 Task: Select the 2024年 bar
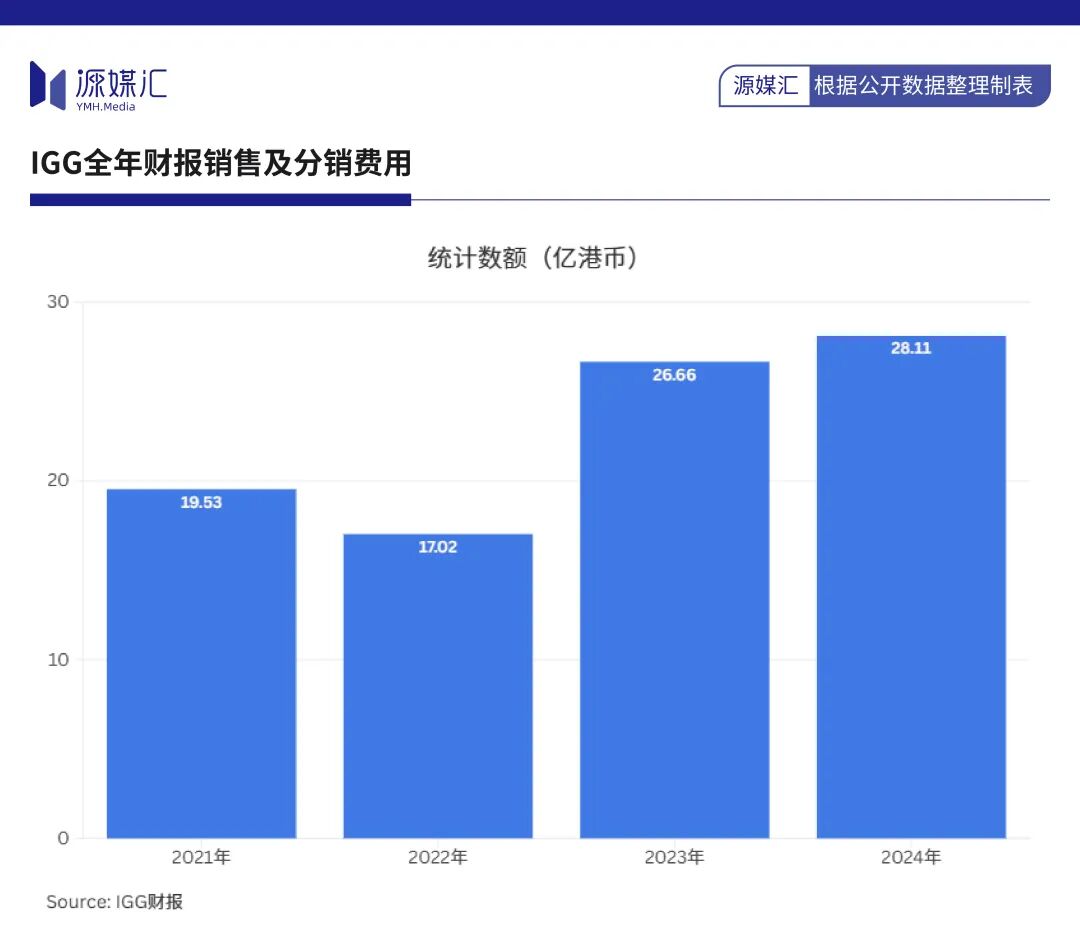click(x=911, y=587)
